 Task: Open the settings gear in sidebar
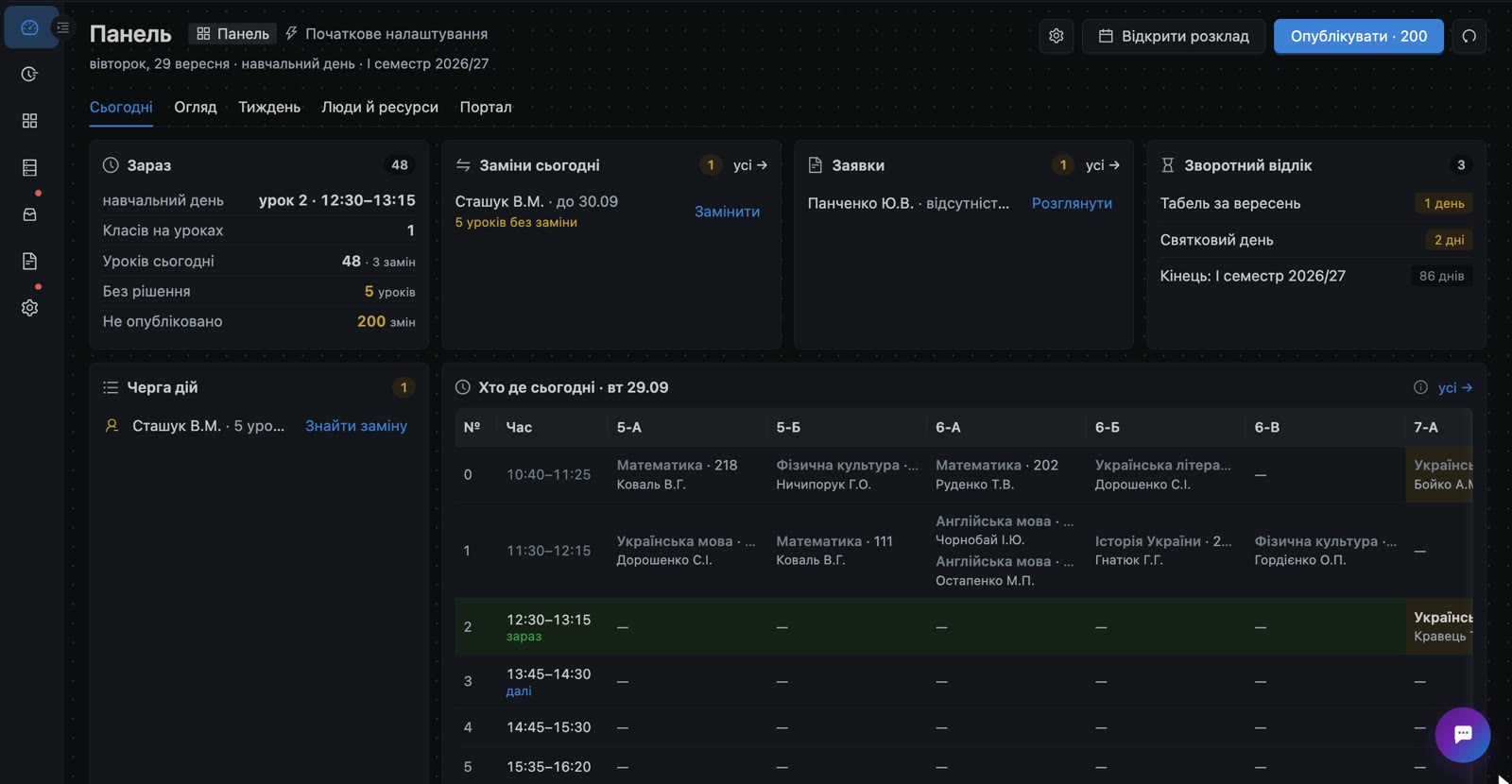(29, 308)
